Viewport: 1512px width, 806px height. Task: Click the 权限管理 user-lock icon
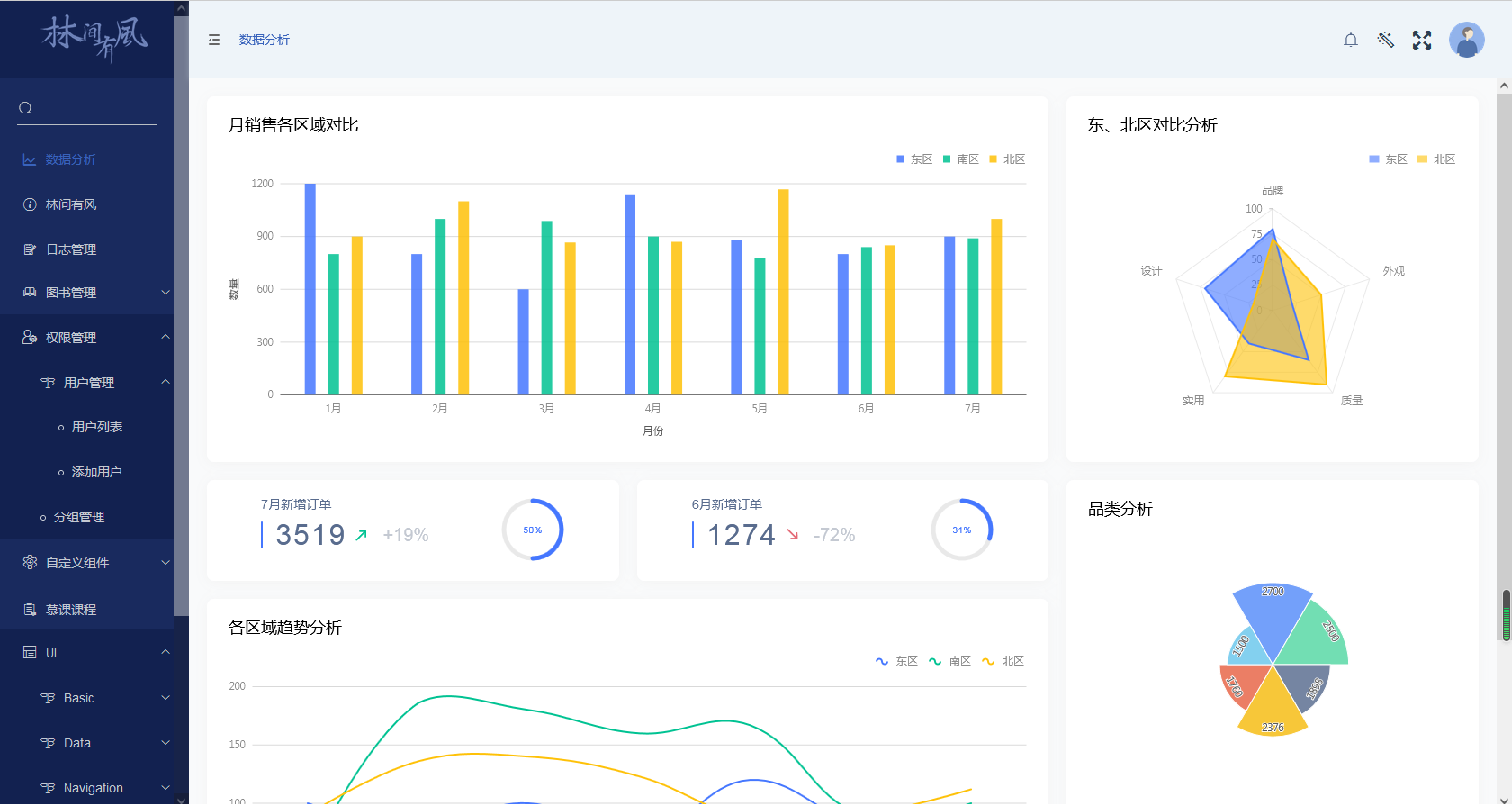tap(30, 338)
